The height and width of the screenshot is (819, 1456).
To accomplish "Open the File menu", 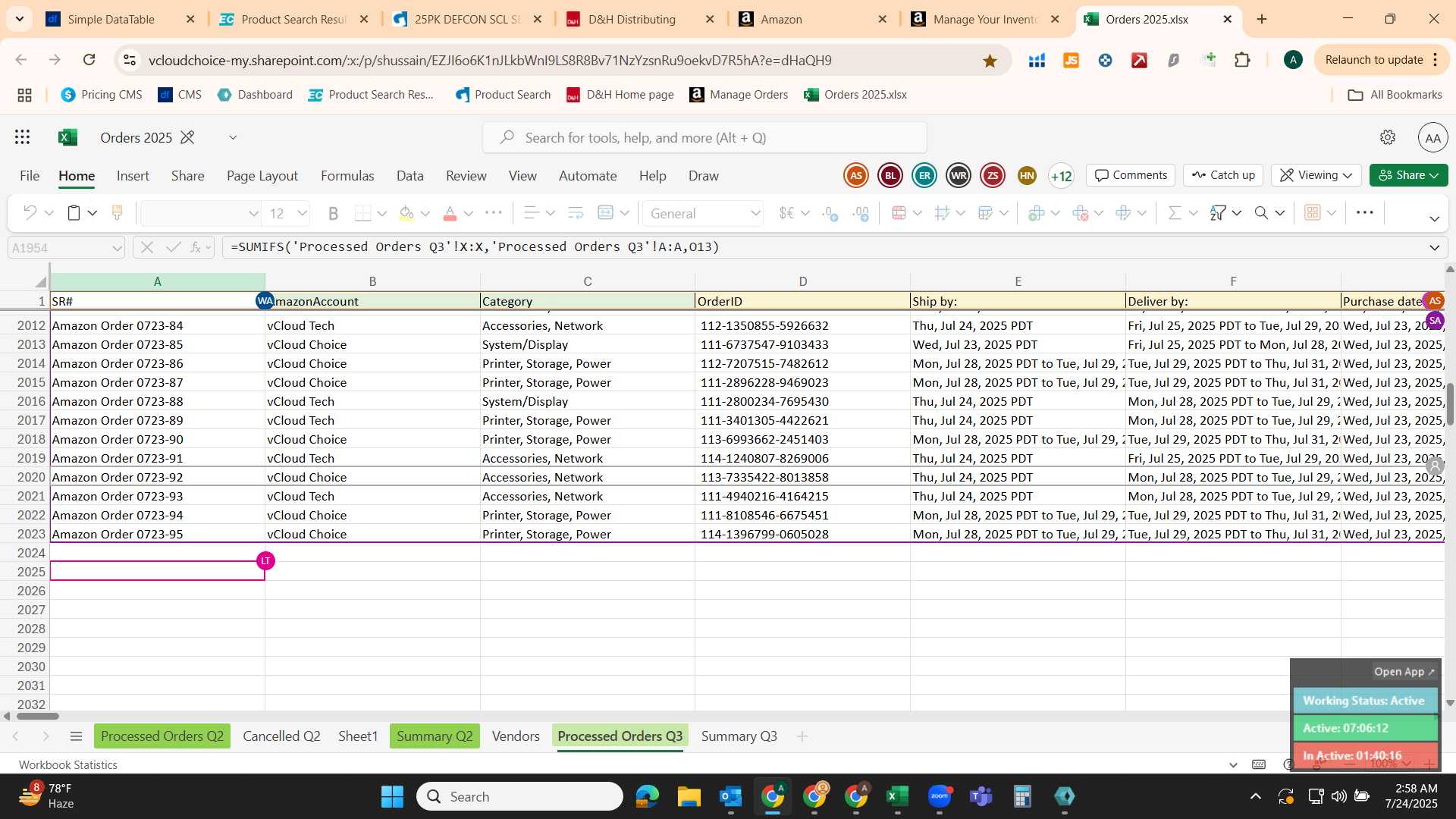I will pos(30,176).
